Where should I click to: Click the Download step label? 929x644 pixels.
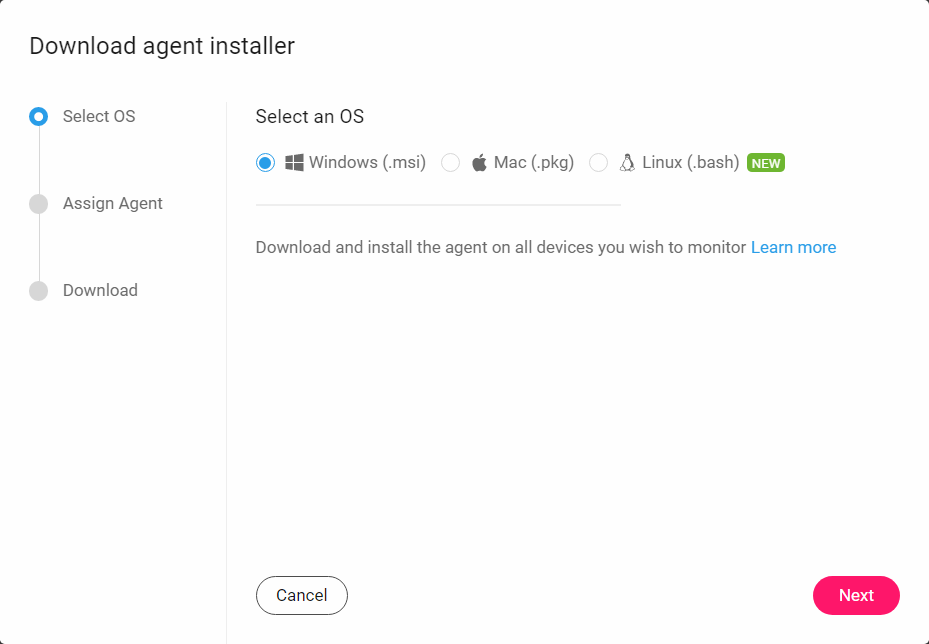click(99, 290)
